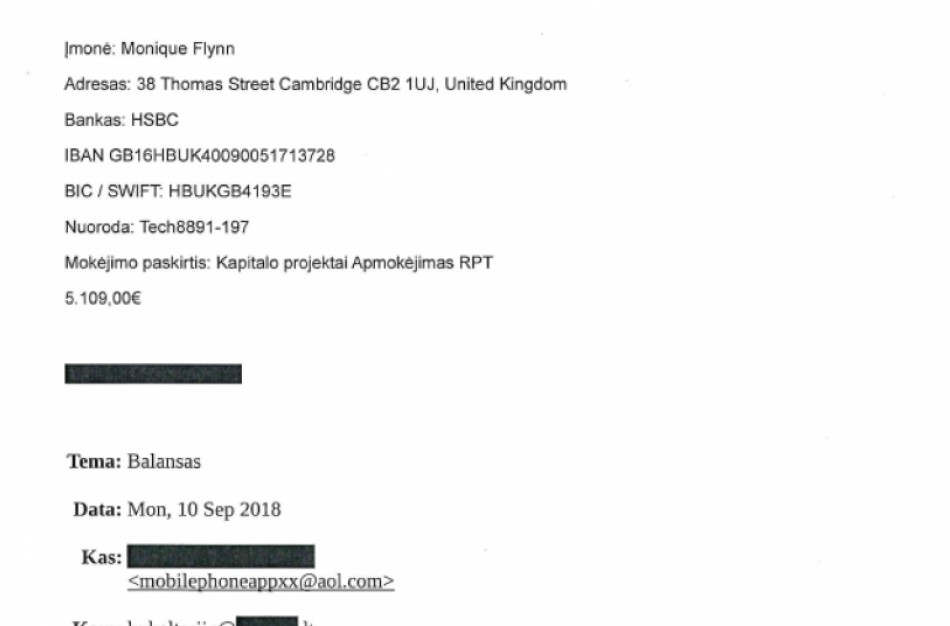The image size is (950, 626).
Task: Click the BIC / SWIFT code HBUKGB4193E
Action: [x=230, y=191]
